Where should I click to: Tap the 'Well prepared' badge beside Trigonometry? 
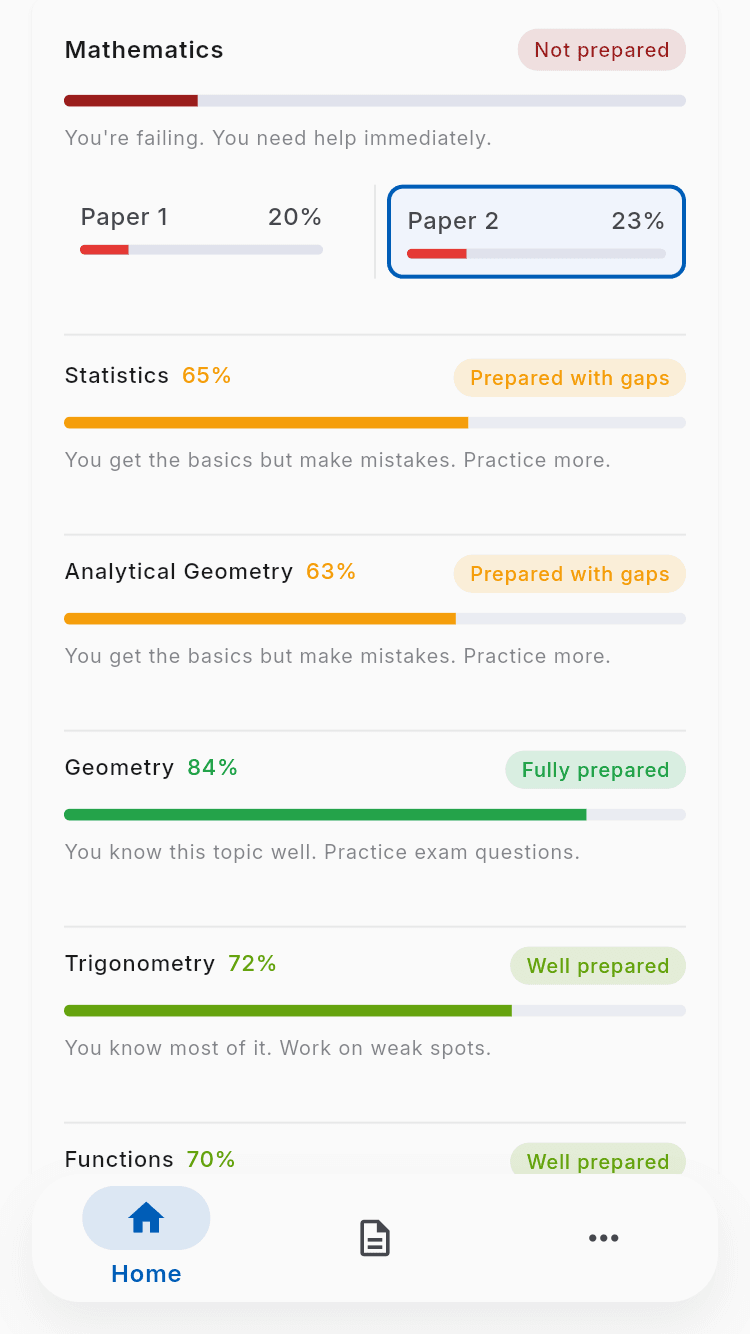click(x=597, y=965)
